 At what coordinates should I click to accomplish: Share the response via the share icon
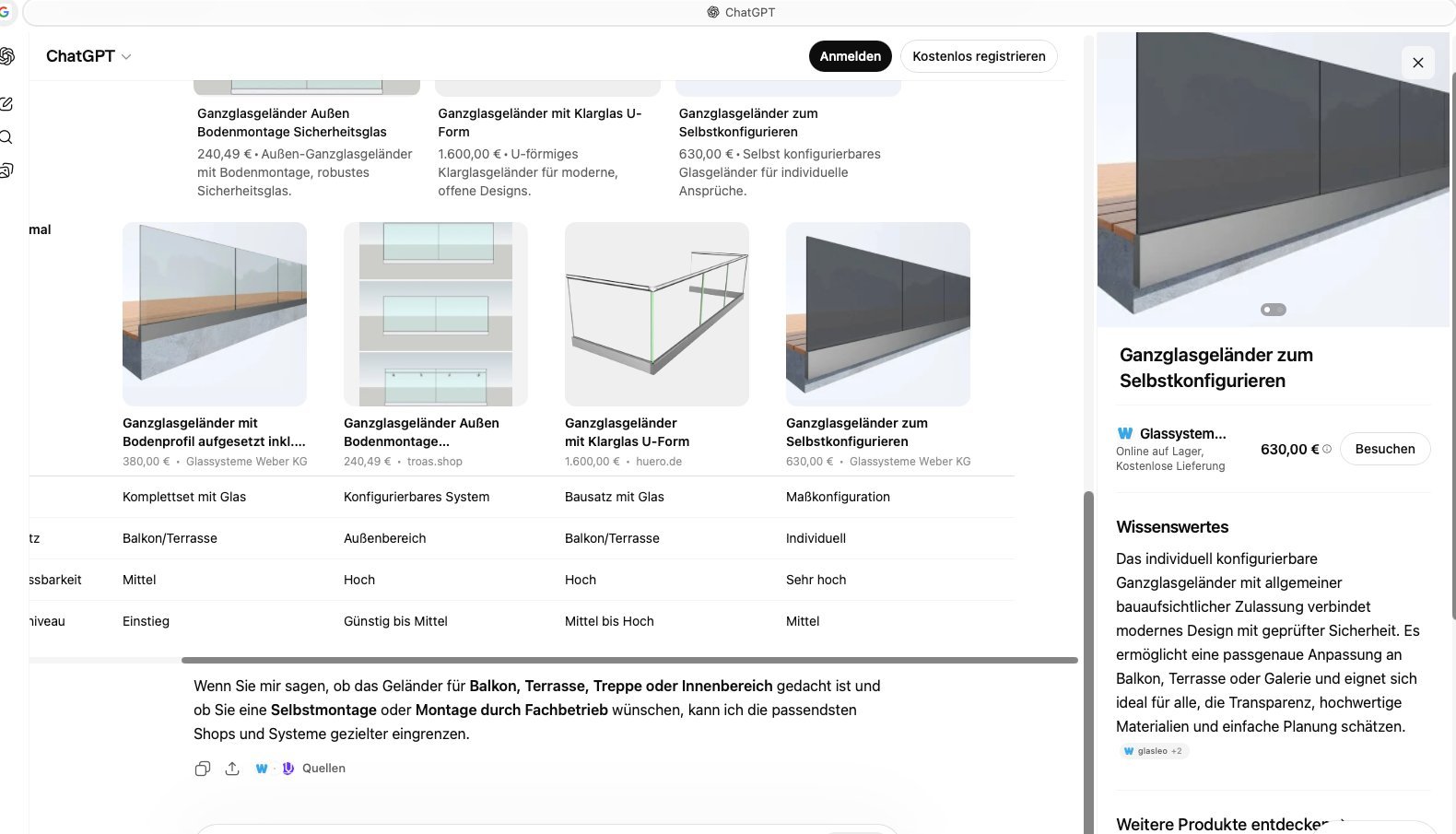tap(232, 769)
